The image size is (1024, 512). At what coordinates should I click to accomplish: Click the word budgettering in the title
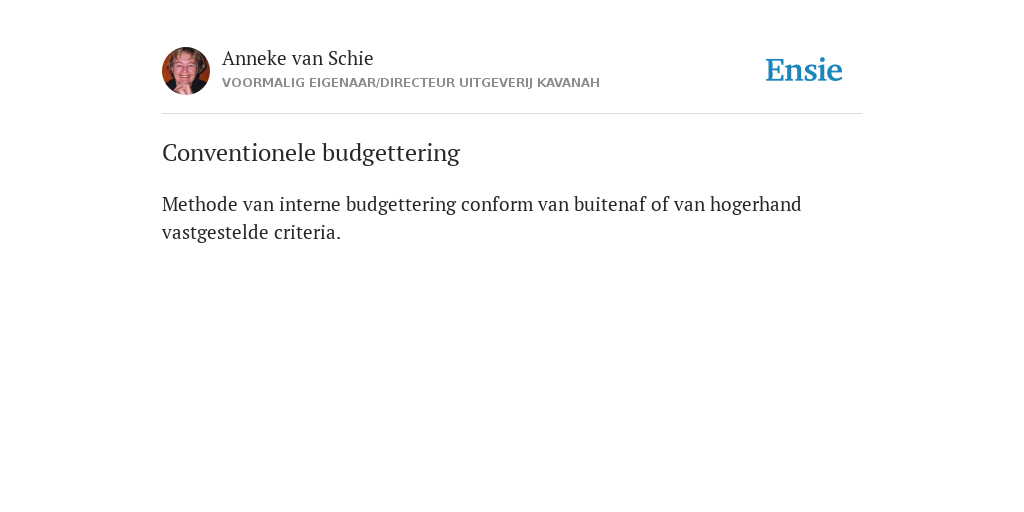tap(391, 153)
